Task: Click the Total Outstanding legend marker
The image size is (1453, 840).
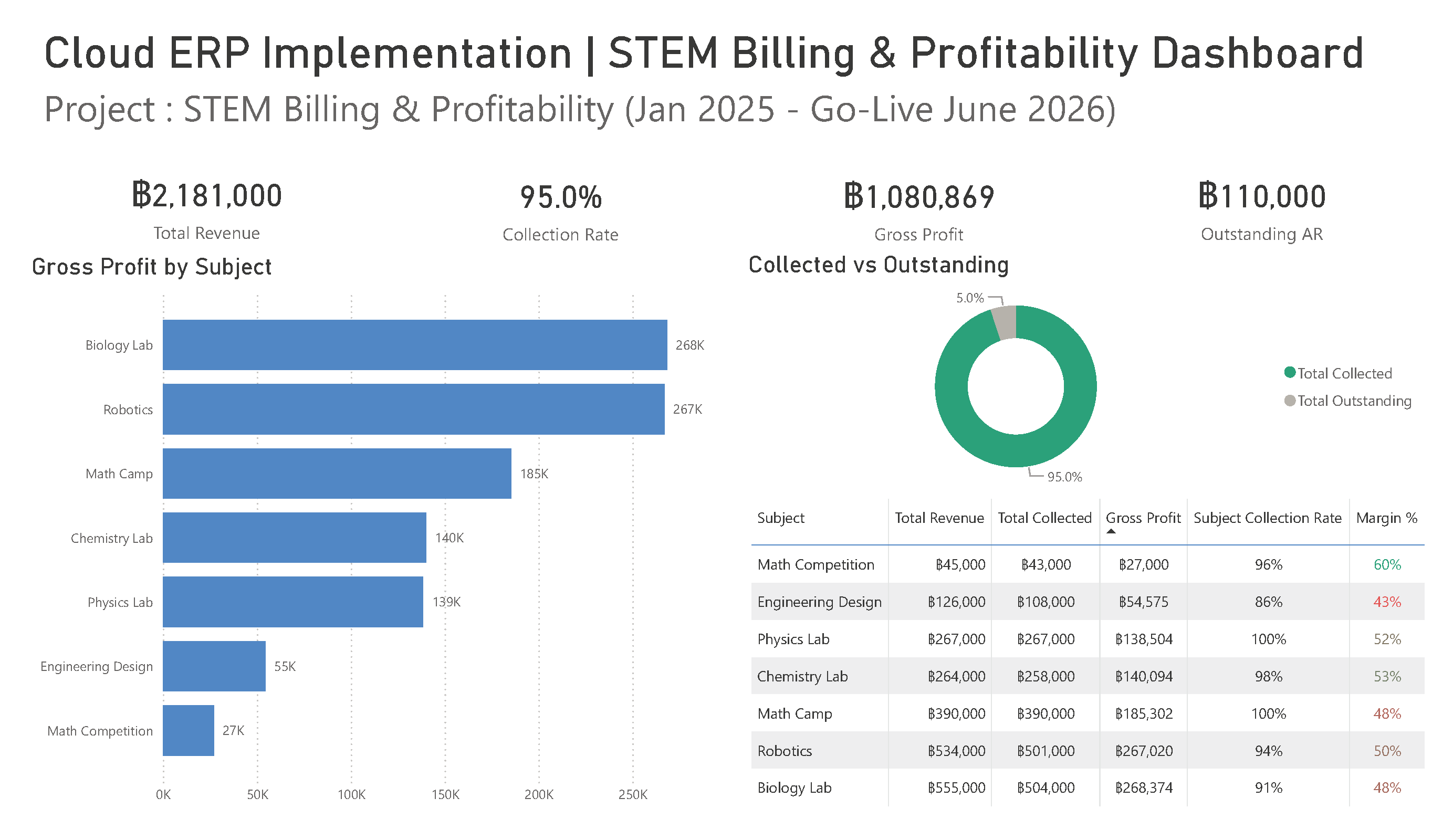Action: point(1290,400)
